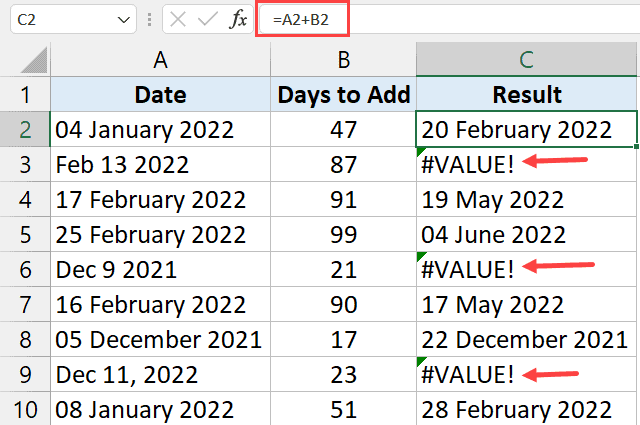Click the Enter checkmark icon in formula bar

208,19
